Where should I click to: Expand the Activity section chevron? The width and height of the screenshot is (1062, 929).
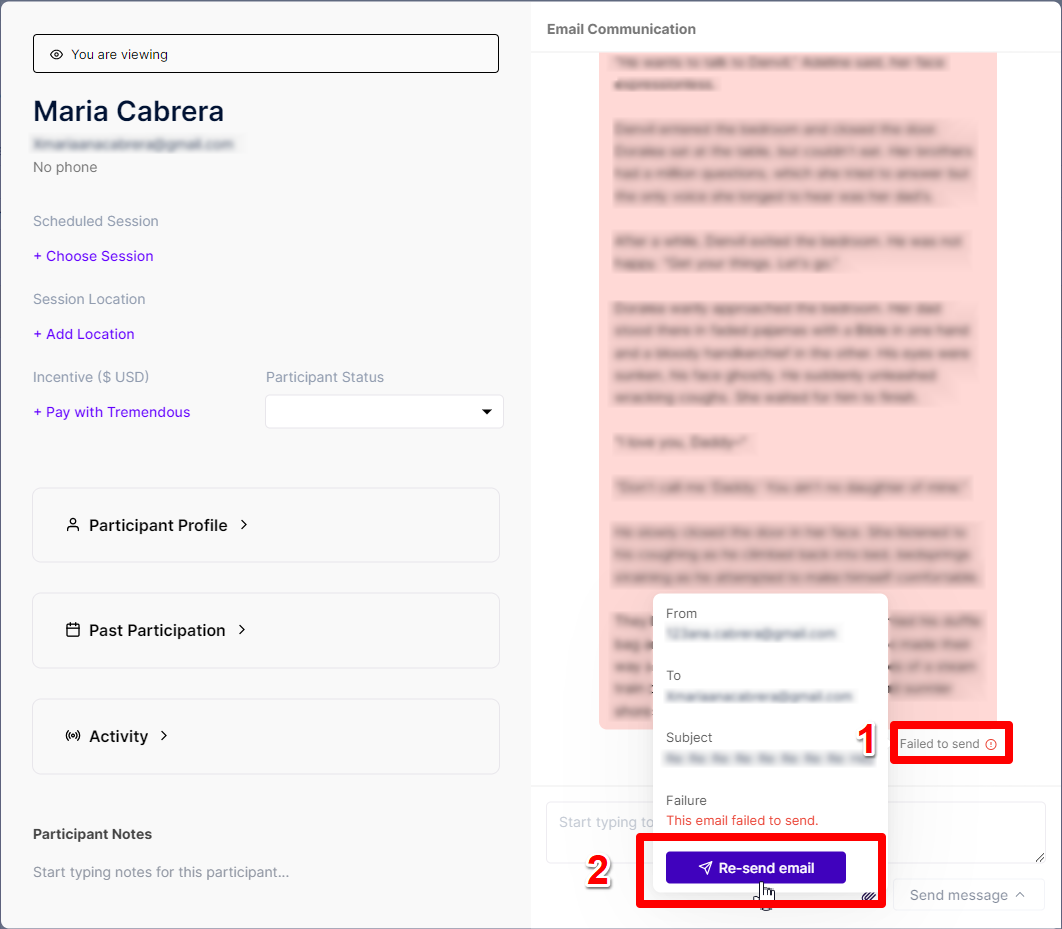pyautogui.click(x=164, y=736)
